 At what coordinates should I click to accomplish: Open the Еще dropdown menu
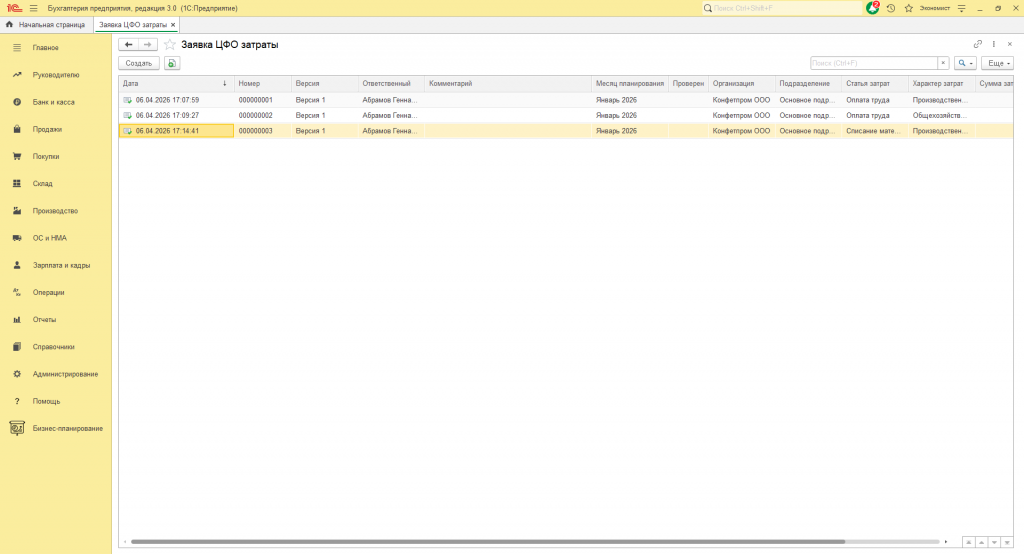coord(997,63)
